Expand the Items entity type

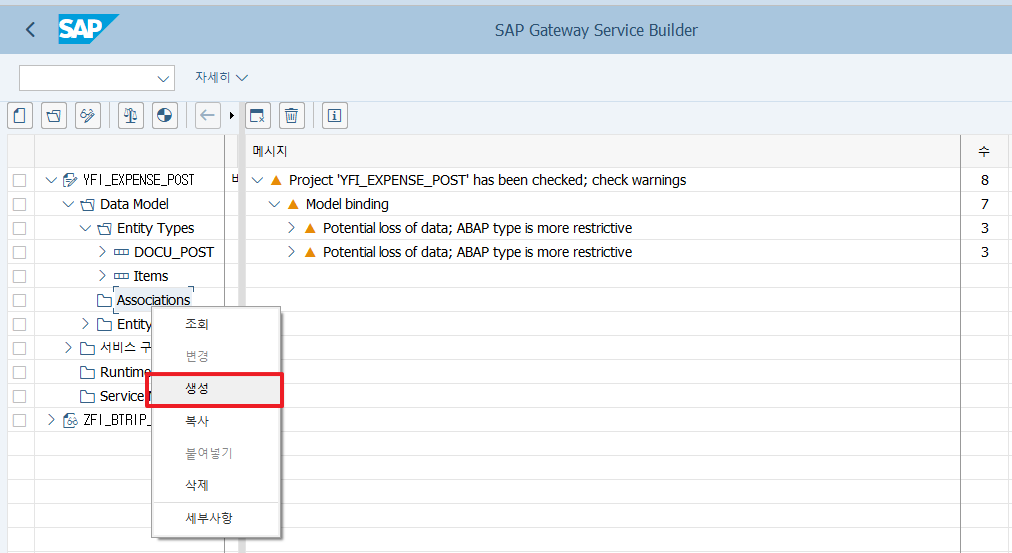[102, 276]
